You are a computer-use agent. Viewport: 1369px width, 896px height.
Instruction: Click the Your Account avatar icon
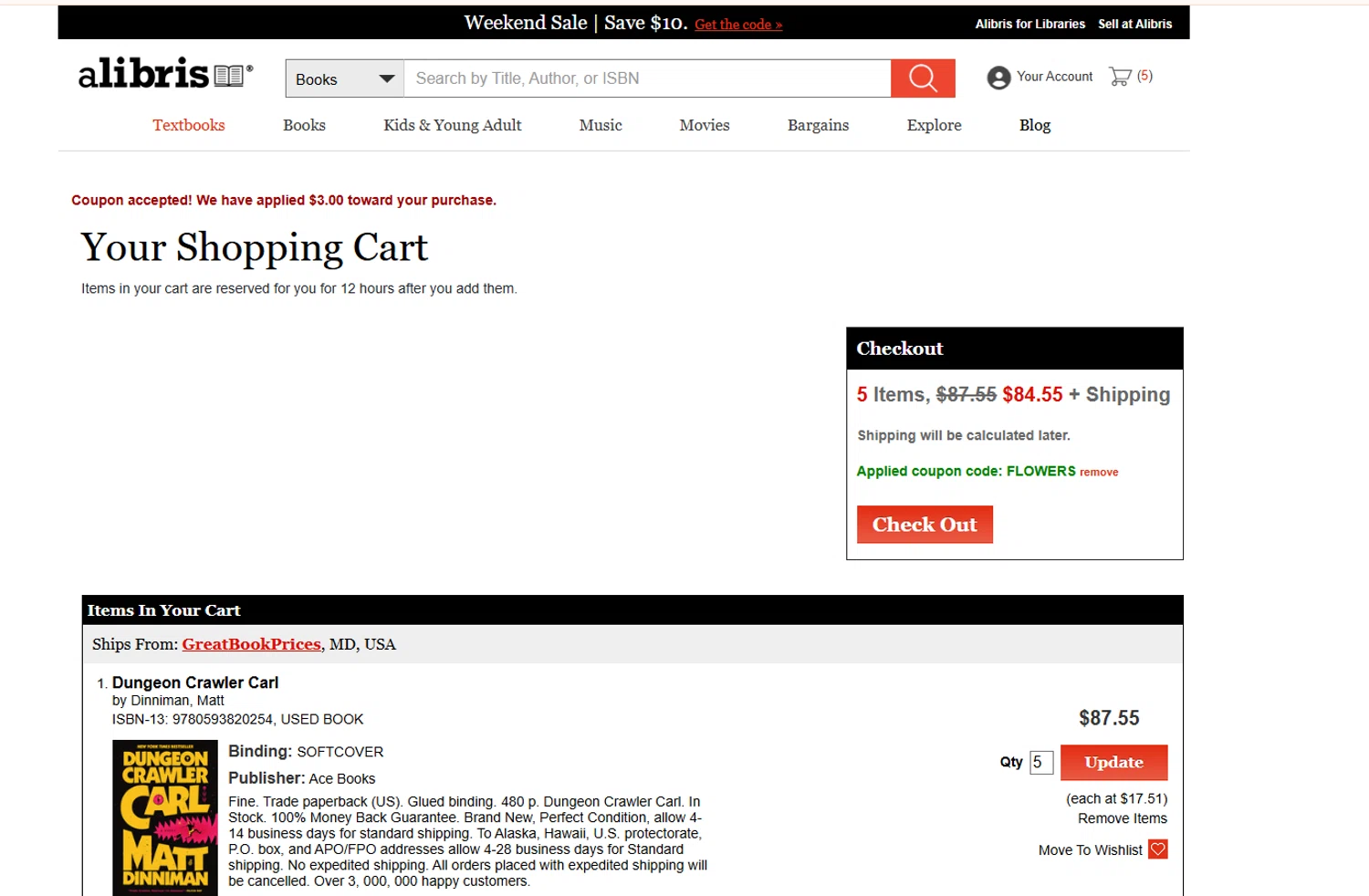998,78
